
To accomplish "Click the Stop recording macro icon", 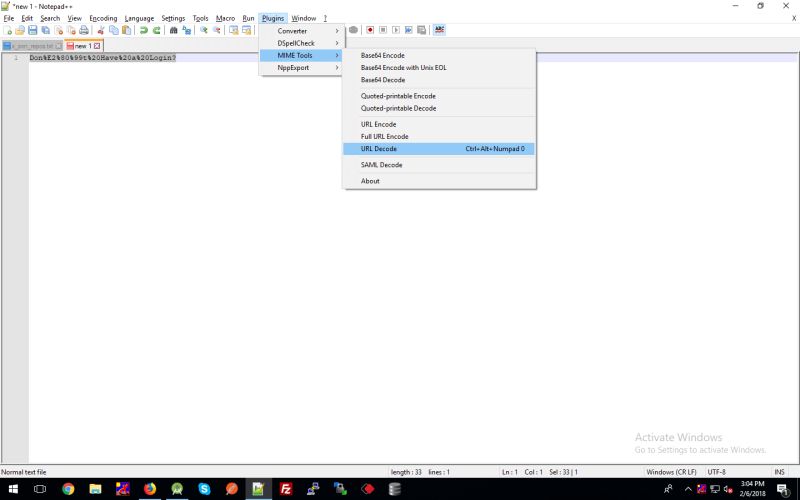I will coord(383,30).
